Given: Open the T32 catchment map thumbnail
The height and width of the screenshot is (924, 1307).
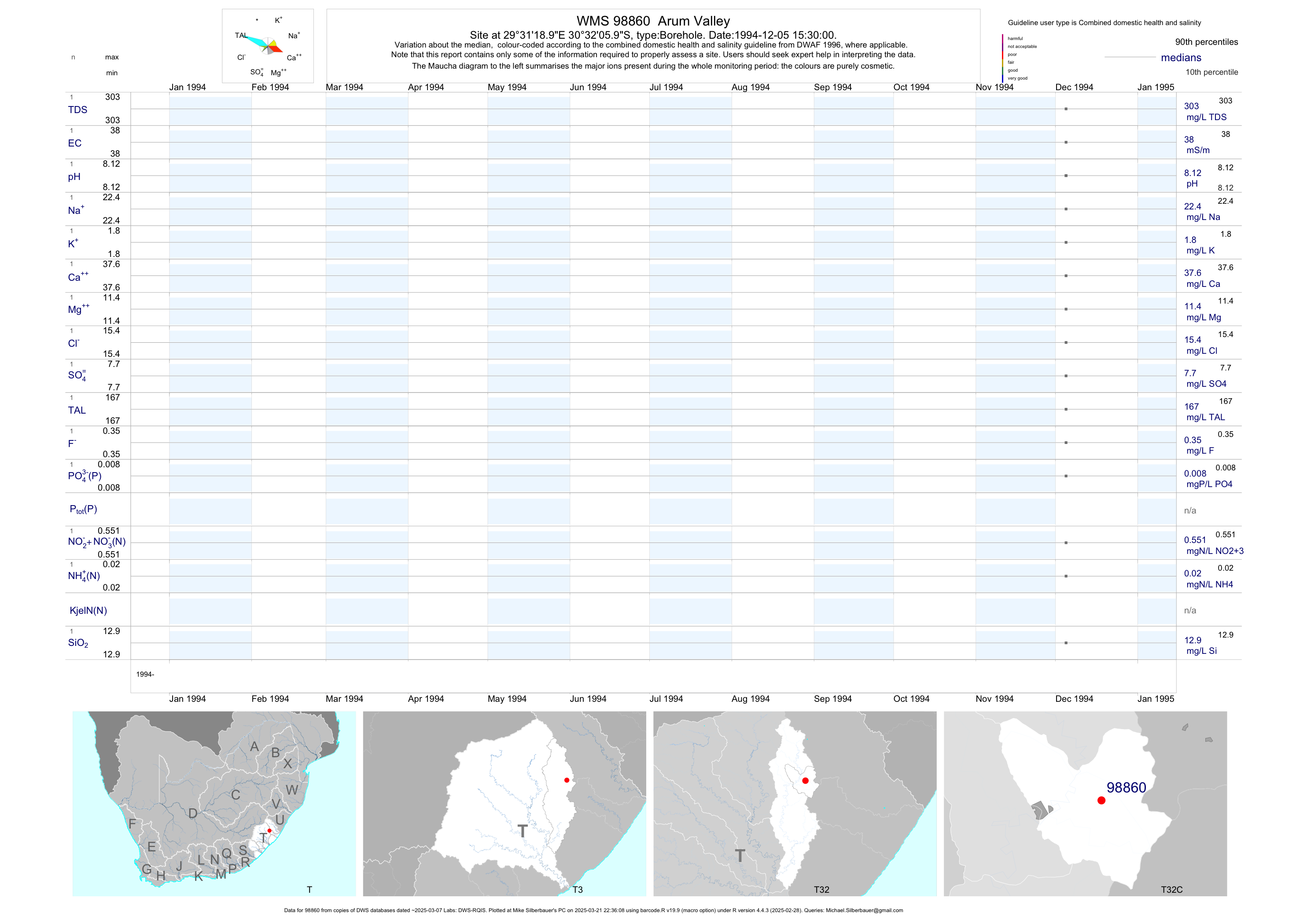Looking at the screenshot, I should click(795, 803).
